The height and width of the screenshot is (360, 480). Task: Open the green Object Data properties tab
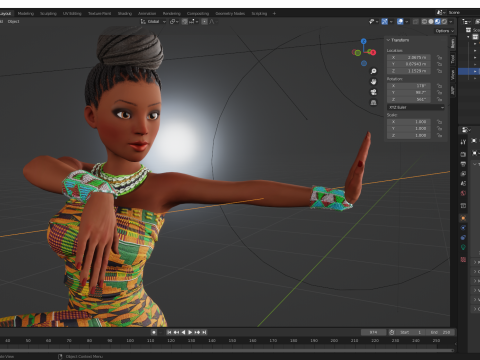[463, 247]
